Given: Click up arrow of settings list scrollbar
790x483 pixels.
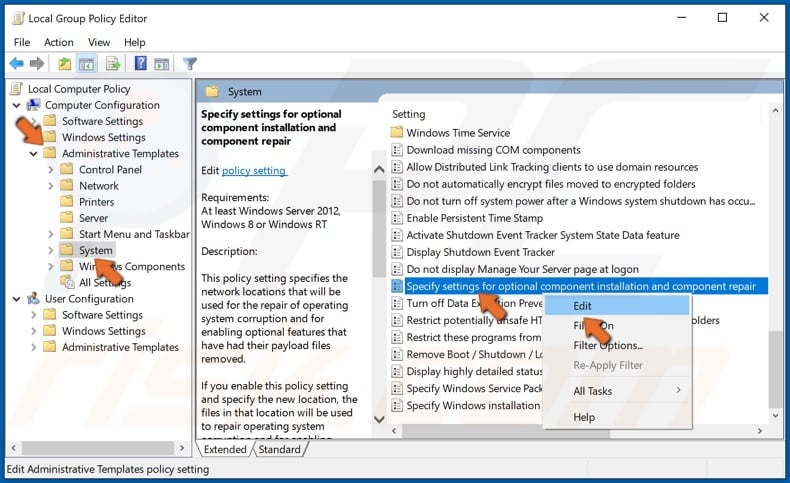Looking at the screenshot, I should pos(775,111).
